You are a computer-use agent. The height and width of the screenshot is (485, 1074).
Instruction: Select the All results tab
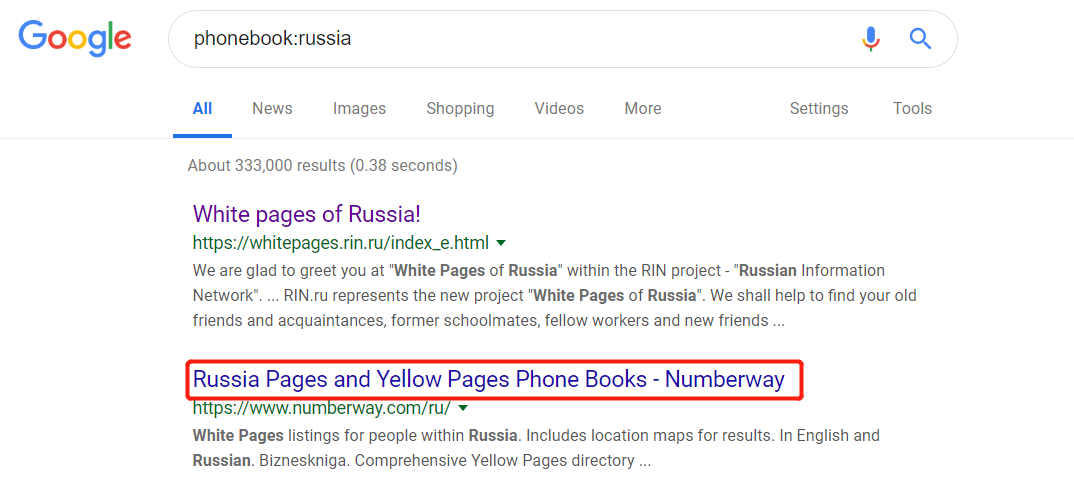coord(202,109)
